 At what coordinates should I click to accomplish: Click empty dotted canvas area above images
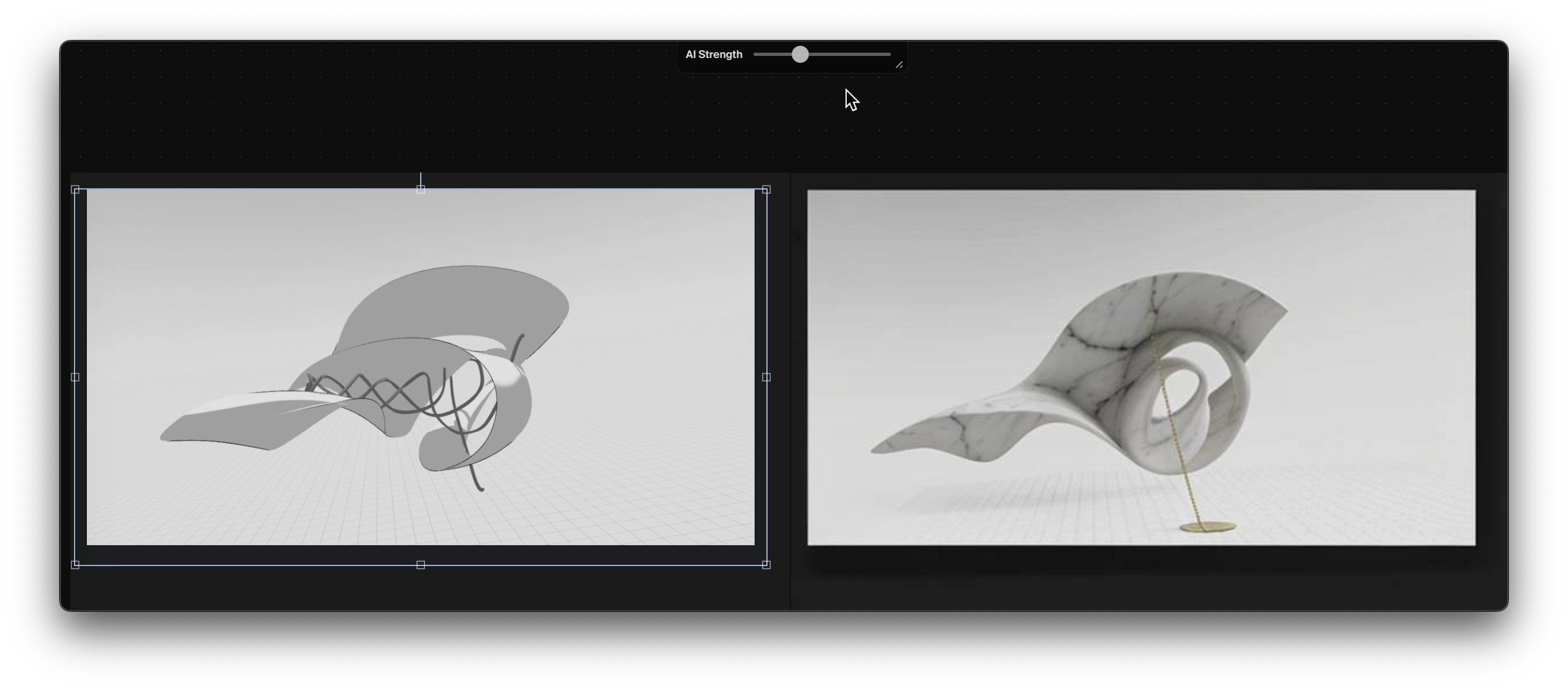click(365, 116)
